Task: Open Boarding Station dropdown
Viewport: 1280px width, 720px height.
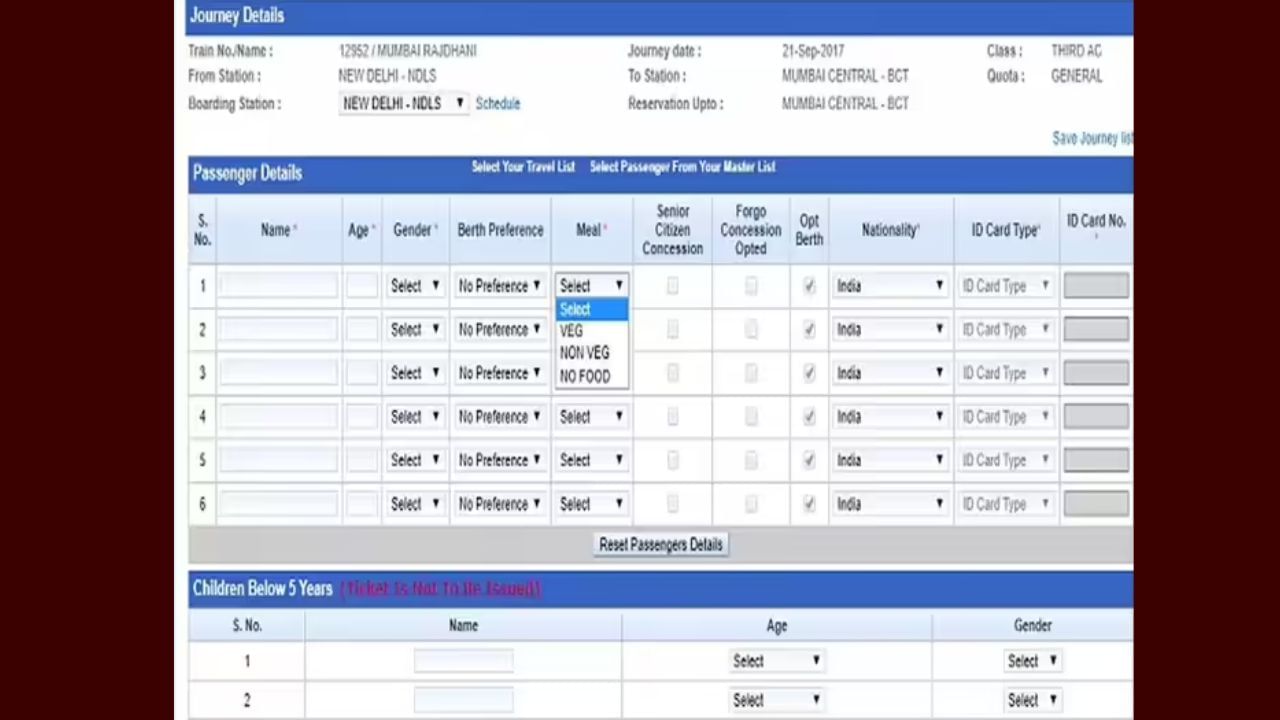Action: (x=403, y=103)
